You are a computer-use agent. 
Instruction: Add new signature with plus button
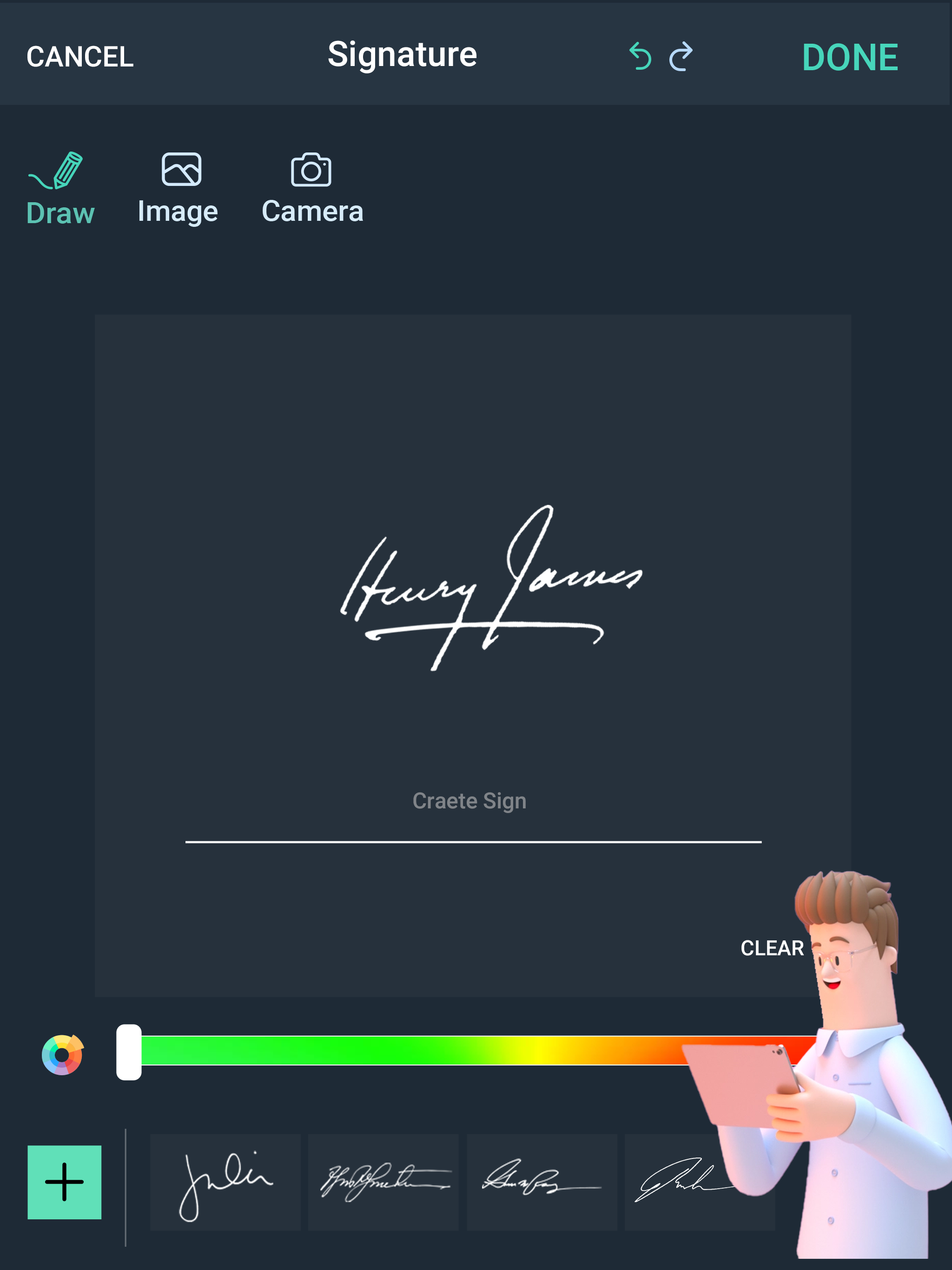click(64, 1182)
